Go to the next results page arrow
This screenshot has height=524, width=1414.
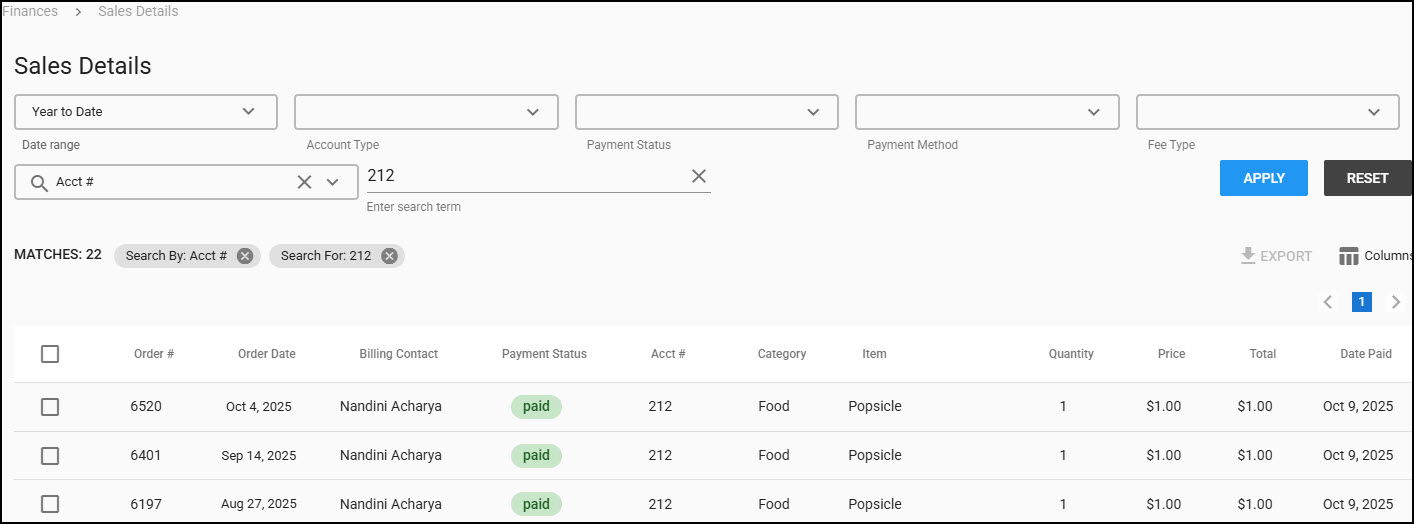pyautogui.click(x=1396, y=302)
